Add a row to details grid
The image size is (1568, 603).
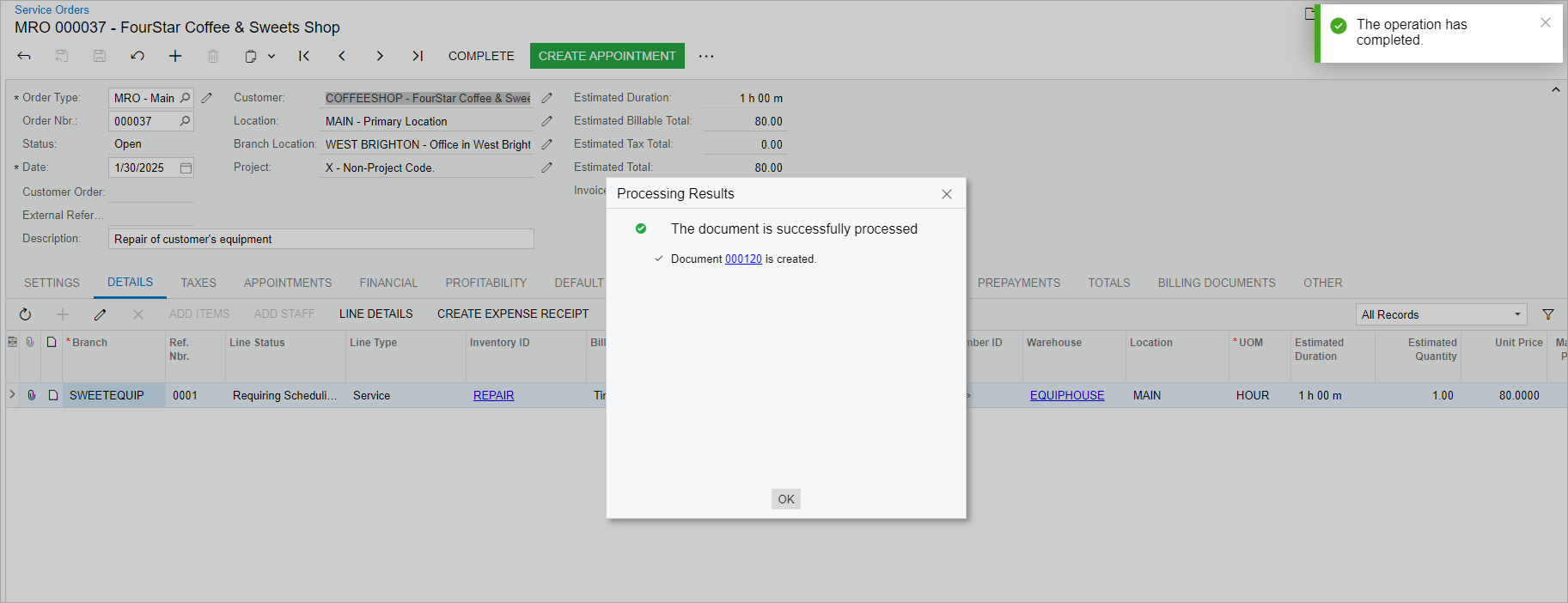(63, 314)
